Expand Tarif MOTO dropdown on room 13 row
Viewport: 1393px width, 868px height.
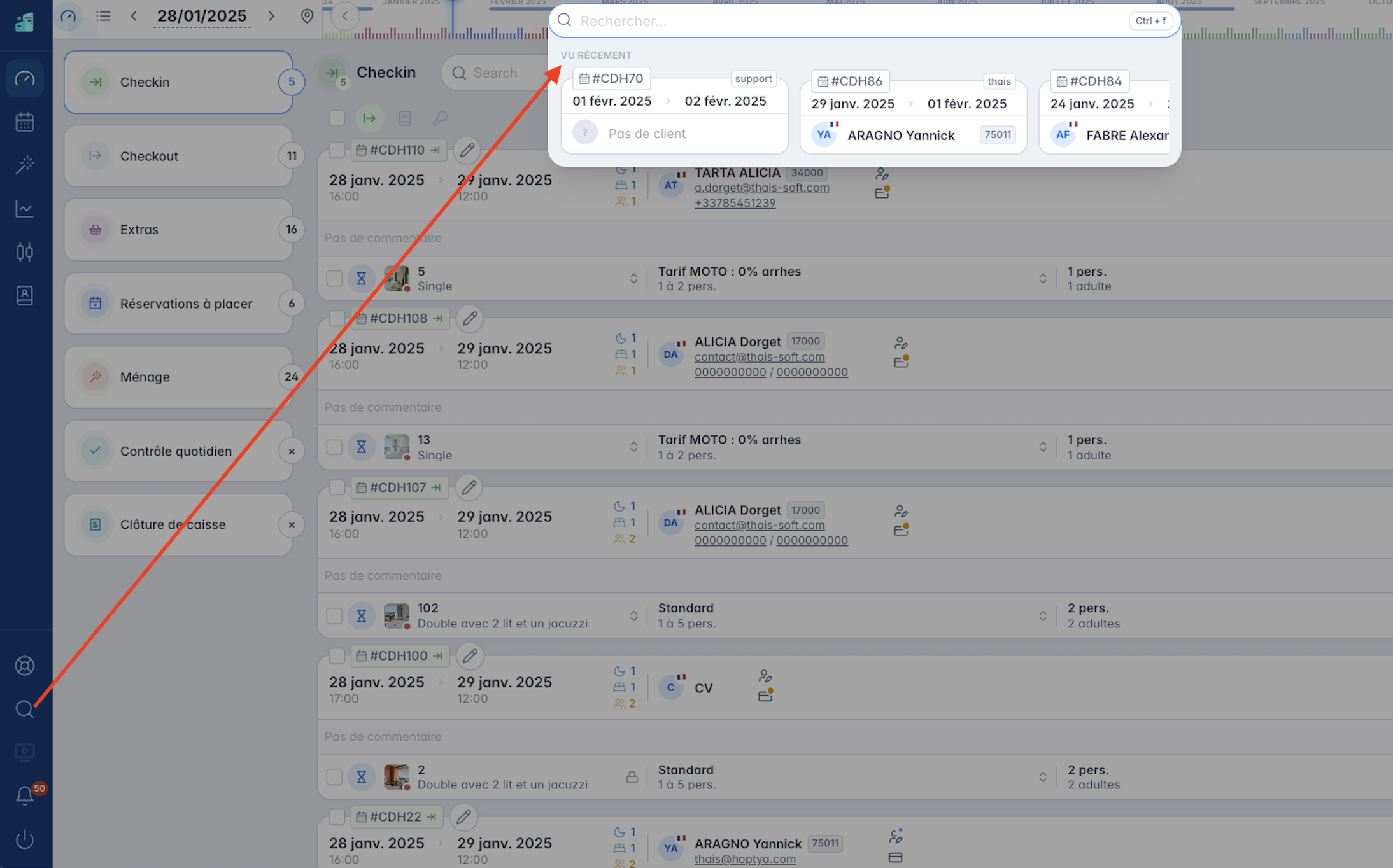point(1042,447)
